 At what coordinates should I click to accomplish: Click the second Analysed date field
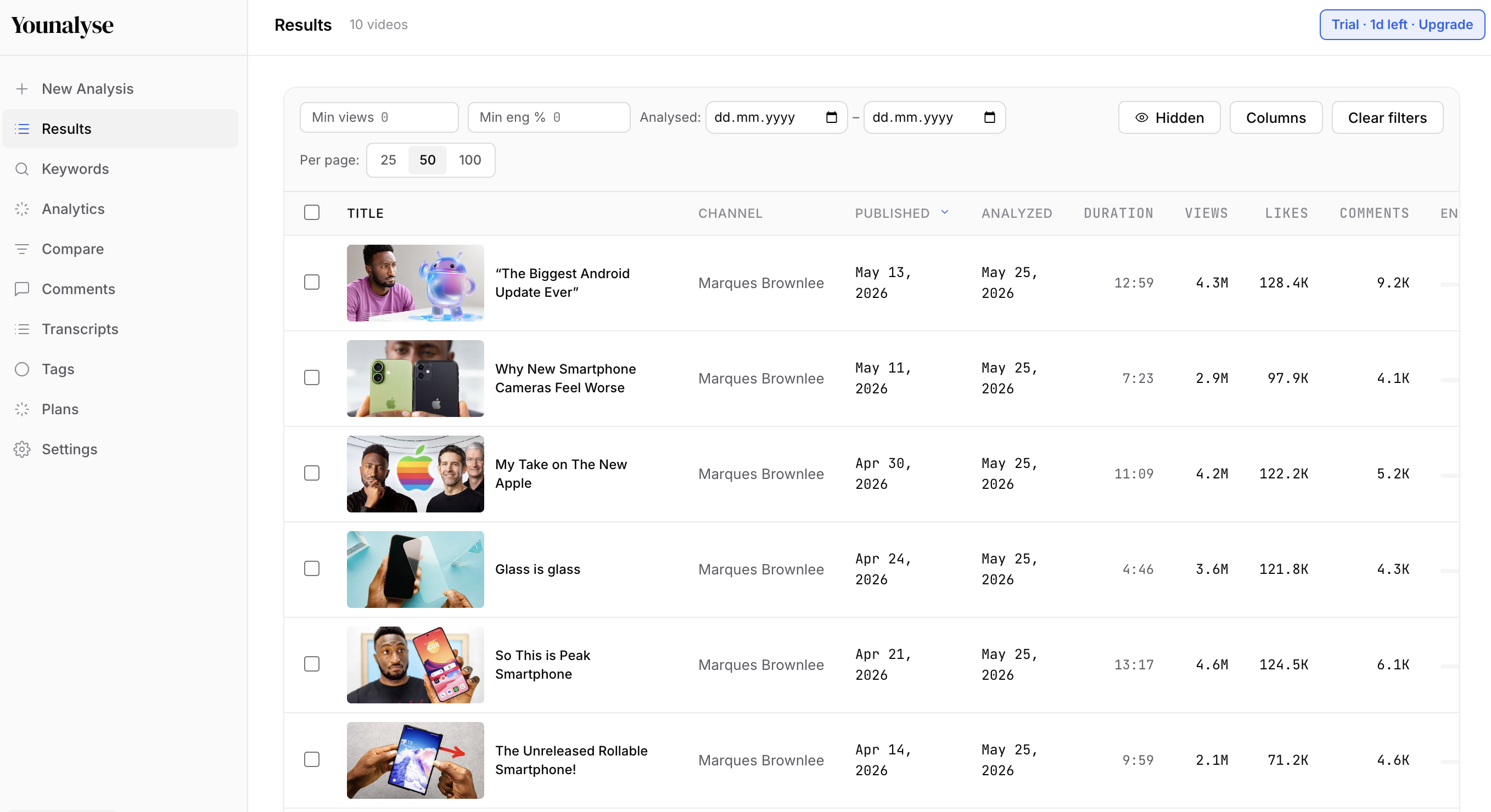934,117
